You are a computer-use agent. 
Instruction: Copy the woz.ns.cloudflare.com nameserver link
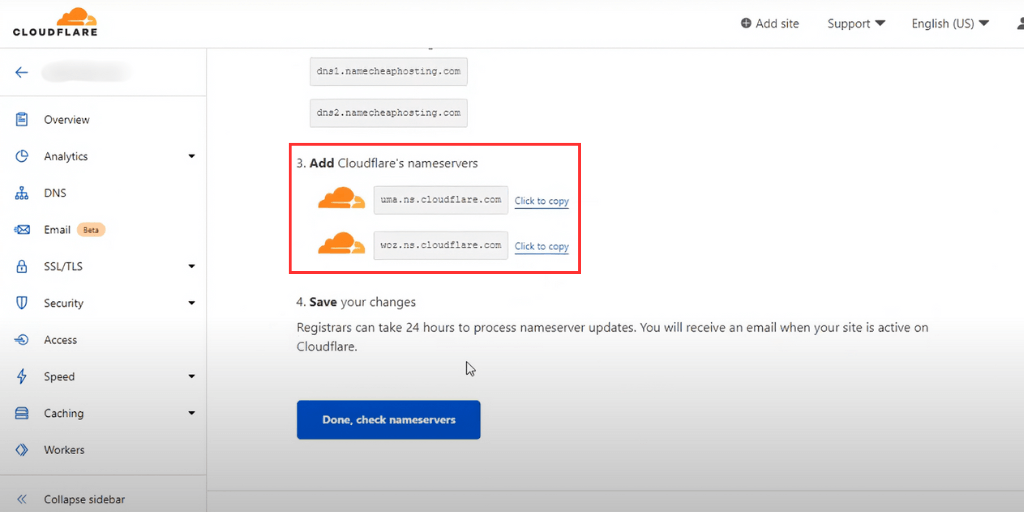(541, 246)
